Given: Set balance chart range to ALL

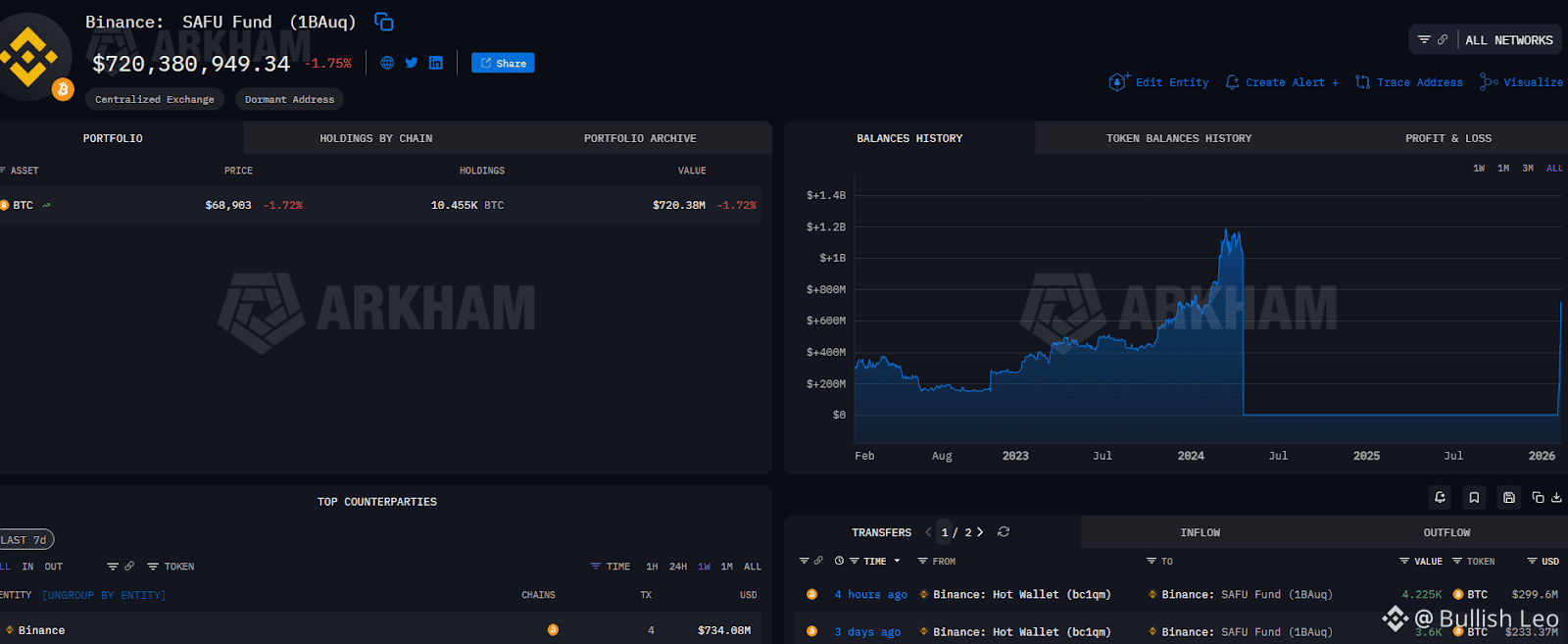Looking at the screenshot, I should coord(1554,169).
